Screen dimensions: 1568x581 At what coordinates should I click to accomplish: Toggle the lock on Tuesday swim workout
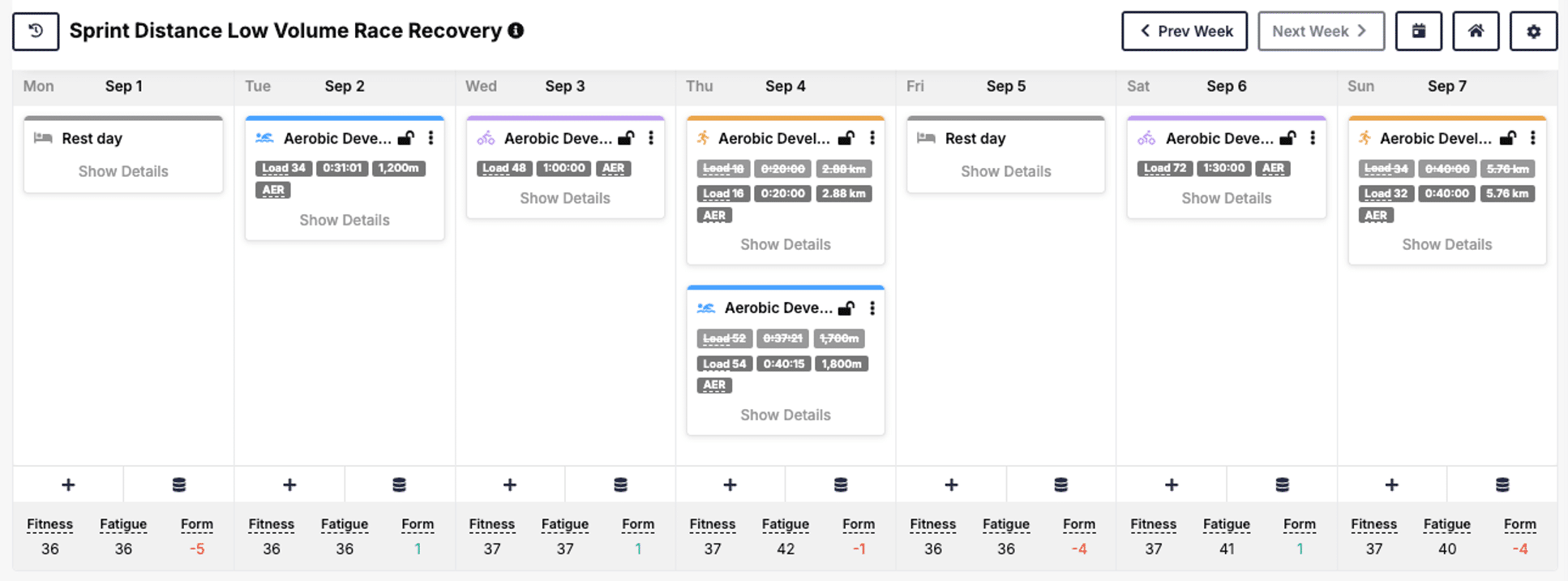coord(406,138)
